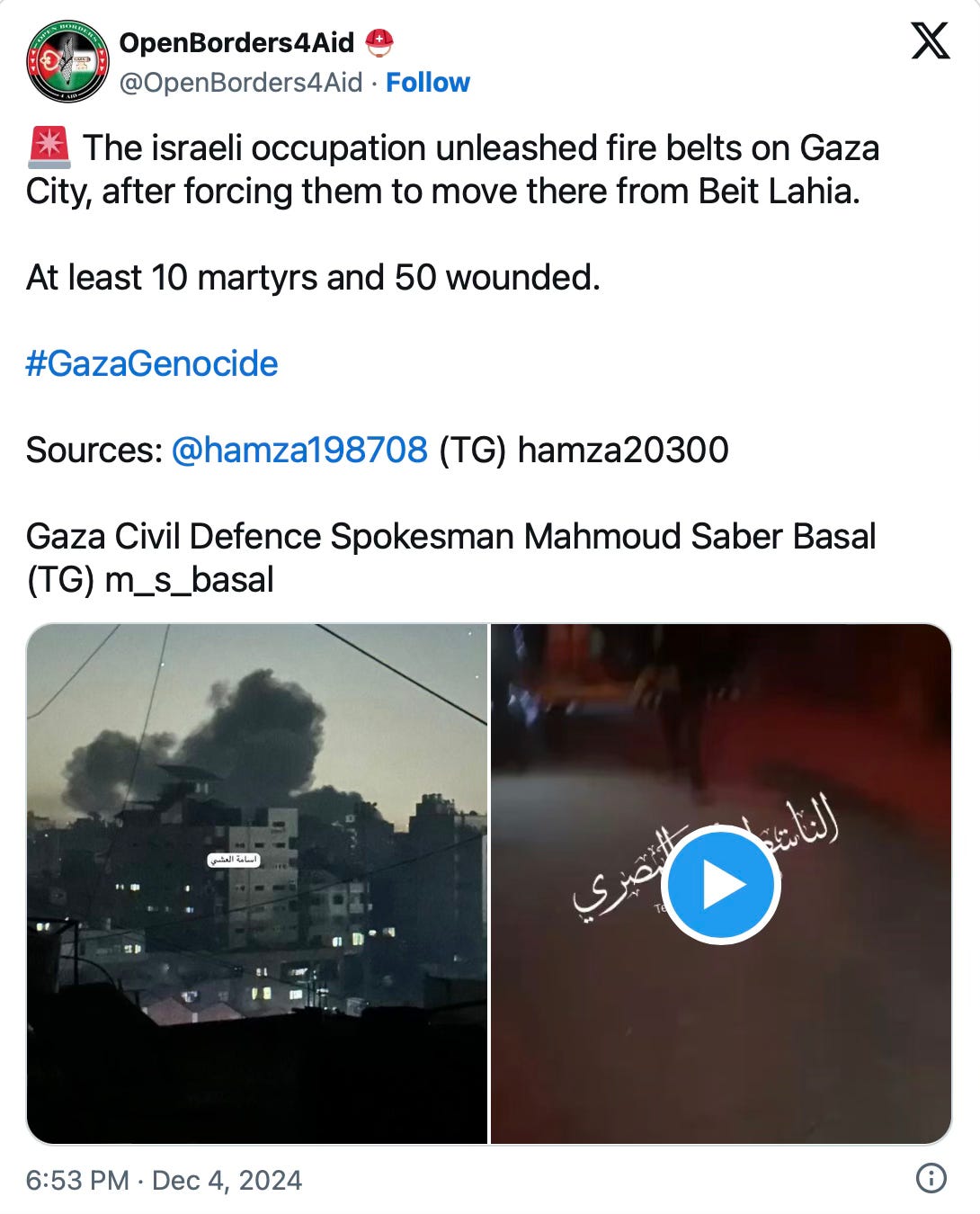The height and width of the screenshot is (1214, 980).
Task: Click the OpenBorders4Aid profile avatar
Action: pyautogui.click(x=67, y=61)
